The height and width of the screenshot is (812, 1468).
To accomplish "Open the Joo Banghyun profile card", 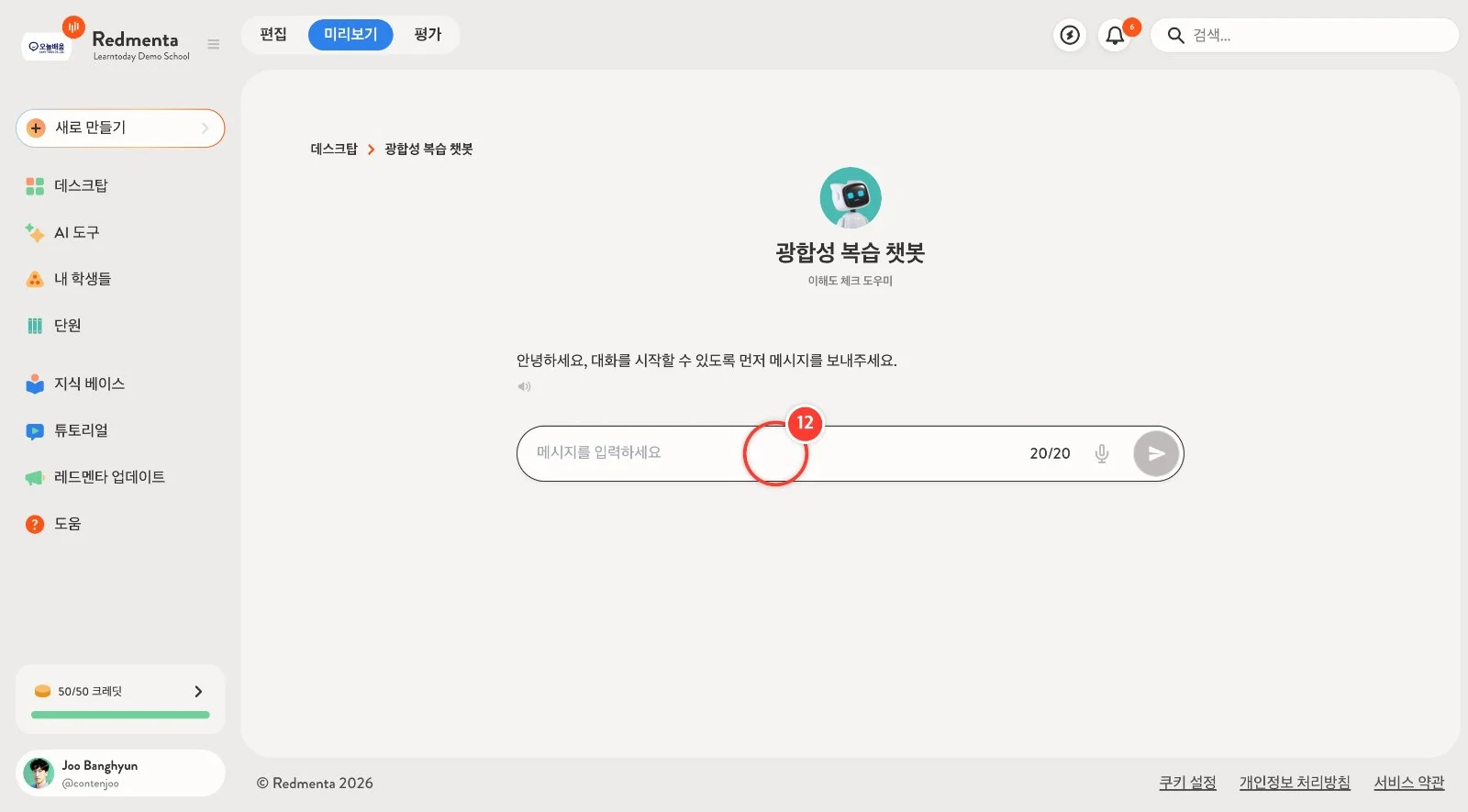I will tap(120, 773).
